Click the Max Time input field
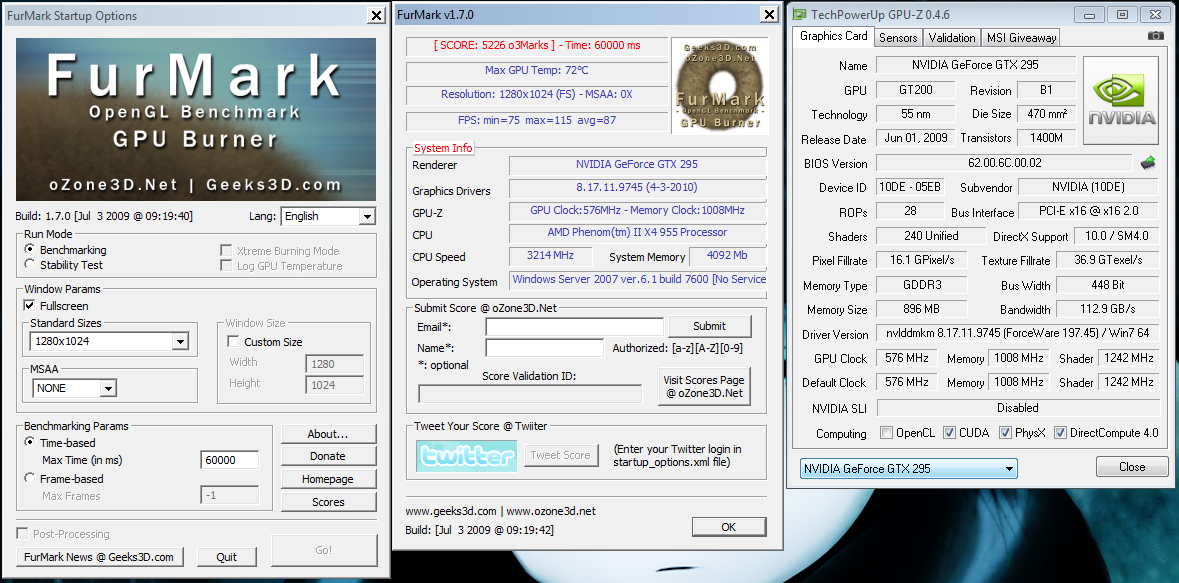Viewport: 1179px width, 583px height. coord(229,460)
